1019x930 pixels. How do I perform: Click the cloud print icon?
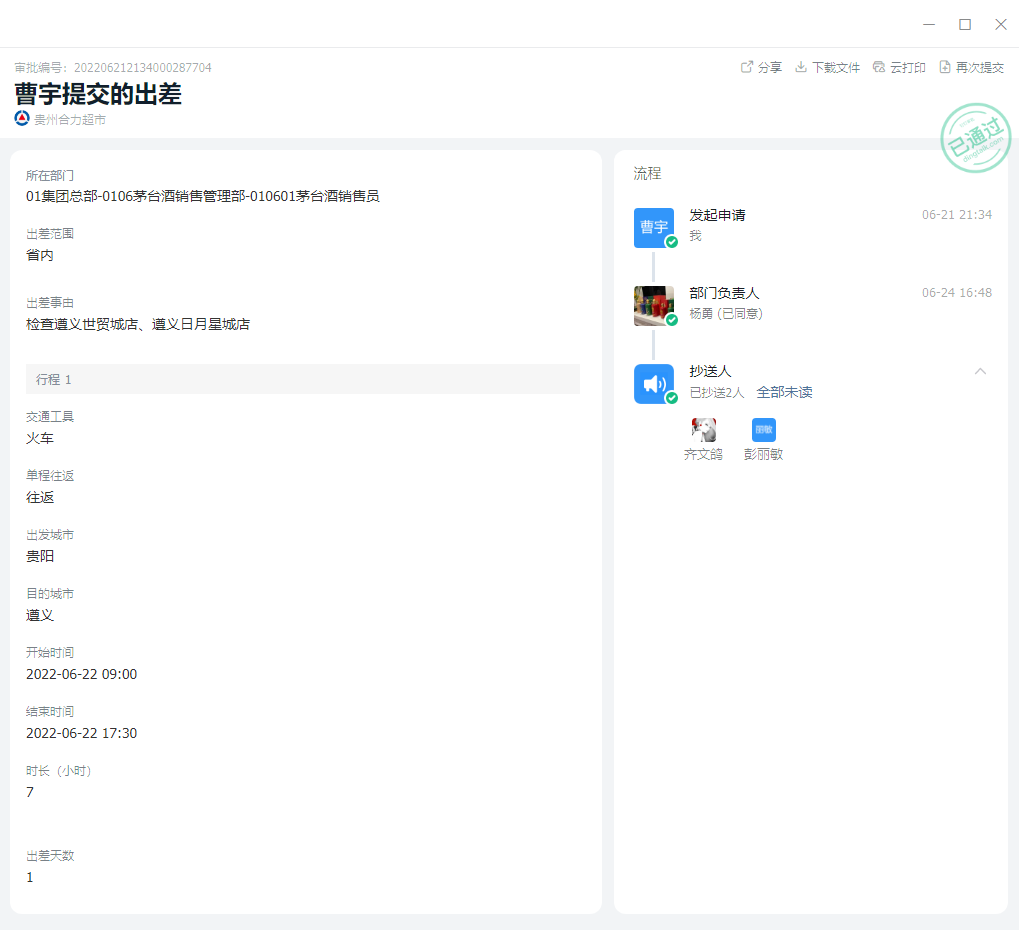(x=879, y=67)
